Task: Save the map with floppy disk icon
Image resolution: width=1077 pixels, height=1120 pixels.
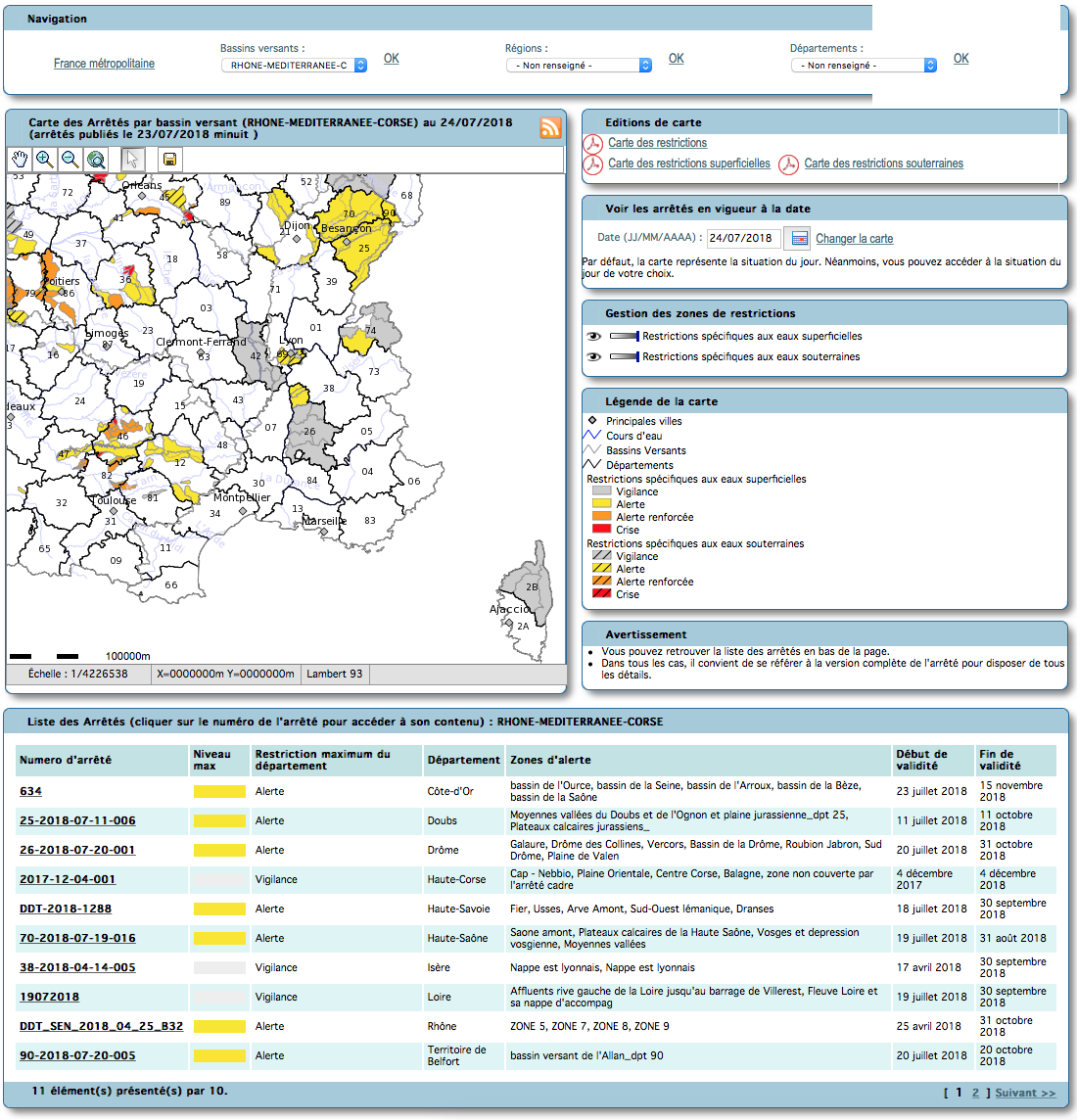Action: tap(170, 160)
